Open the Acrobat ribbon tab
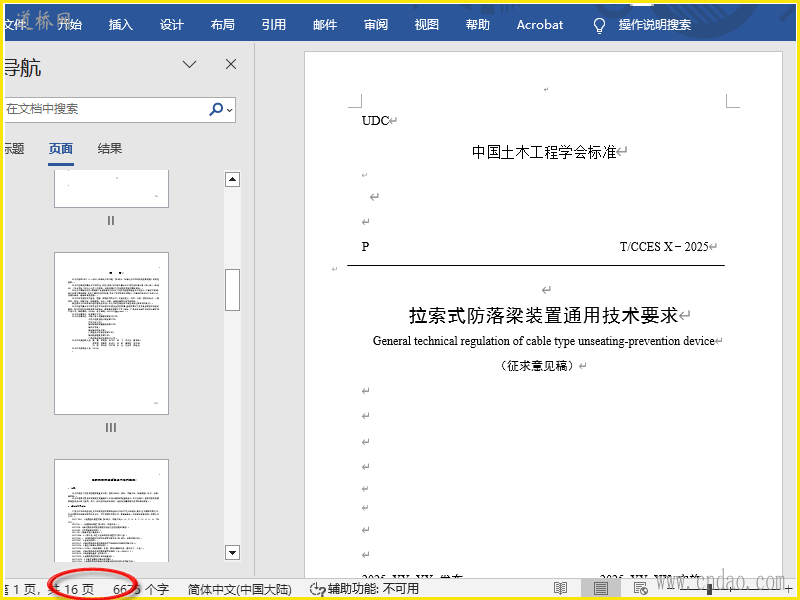The width and height of the screenshot is (800, 600). pyautogui.click(x=540, y=24)
